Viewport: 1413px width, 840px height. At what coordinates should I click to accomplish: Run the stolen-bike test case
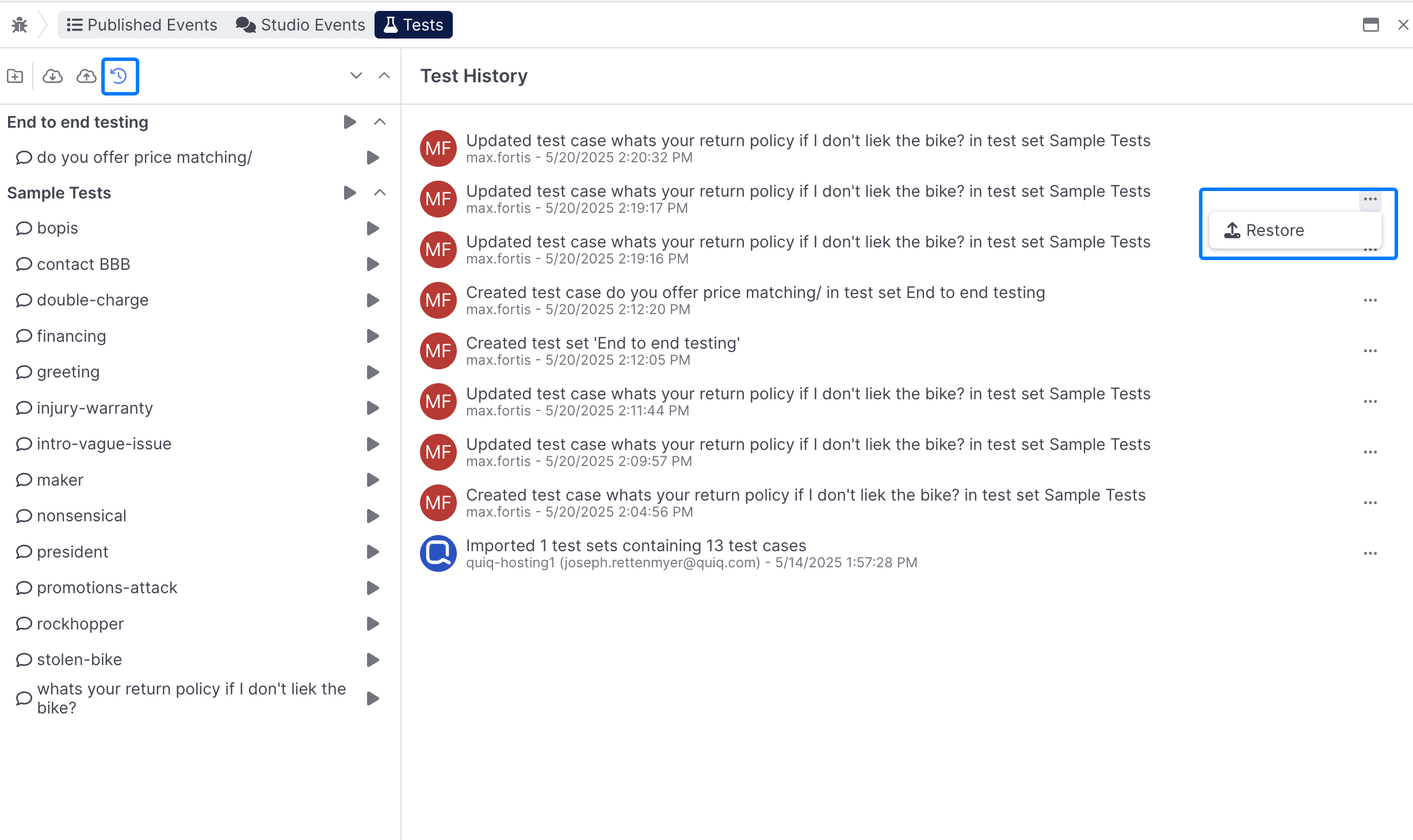tap(373, 659)
